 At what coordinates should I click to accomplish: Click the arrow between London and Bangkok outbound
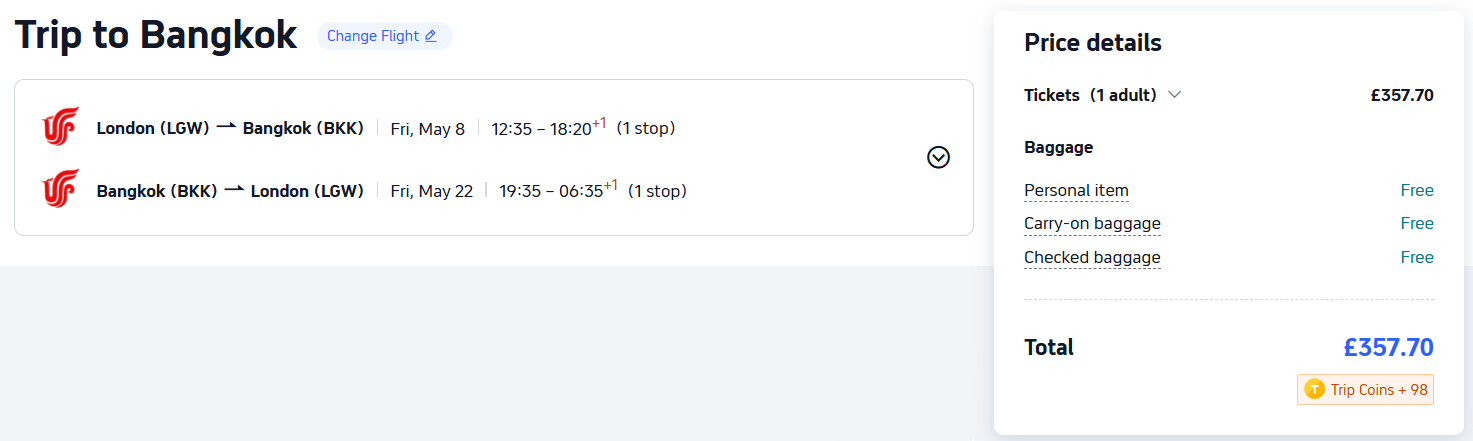click(x=226, y=127)
